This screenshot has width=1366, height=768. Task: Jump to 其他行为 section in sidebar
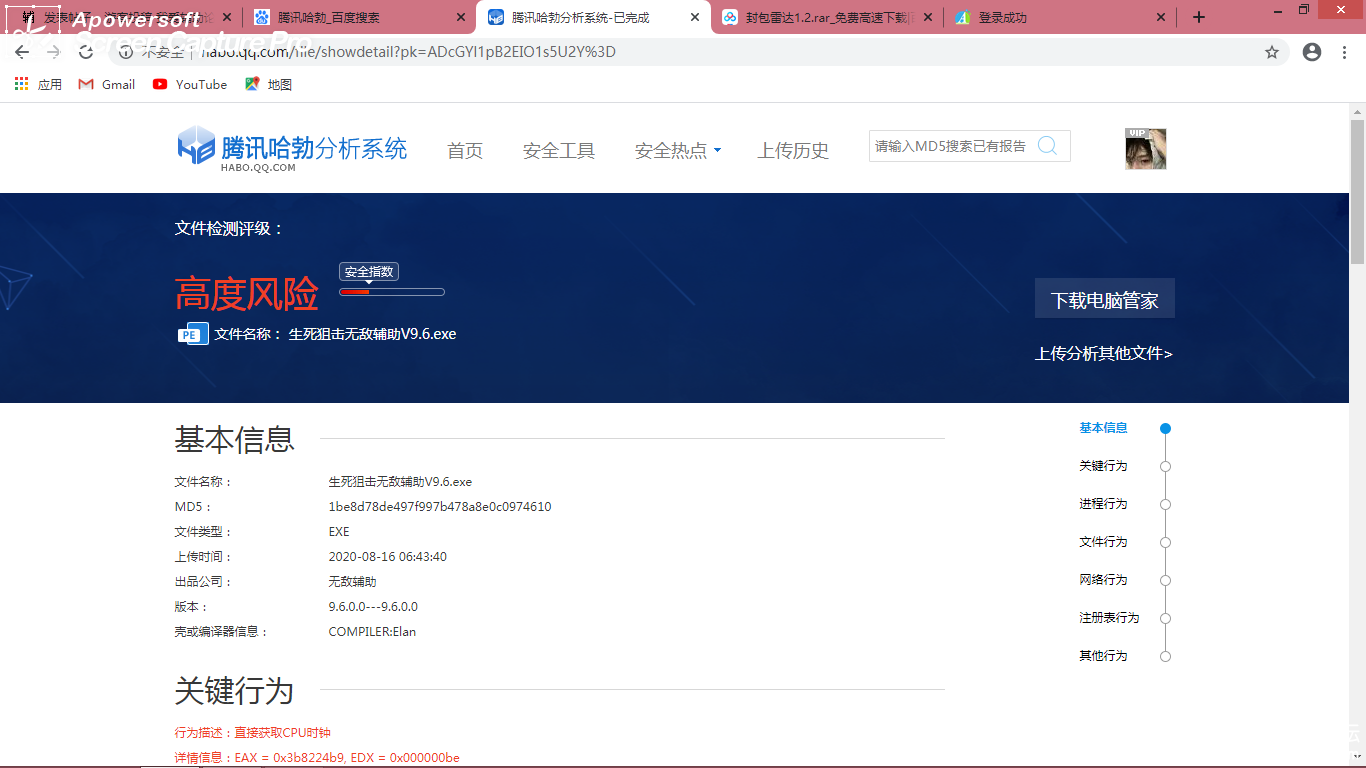point(1103,656)
